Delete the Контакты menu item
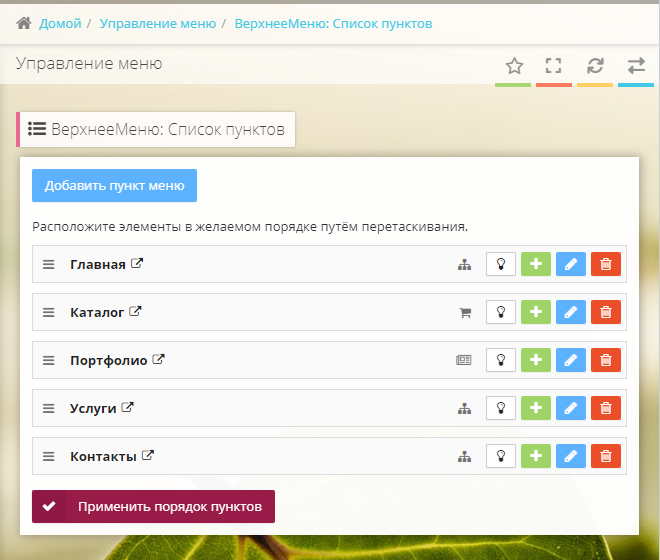Image resolution: width=660 pixels, height=560 pixels. [x=605, y=456]
